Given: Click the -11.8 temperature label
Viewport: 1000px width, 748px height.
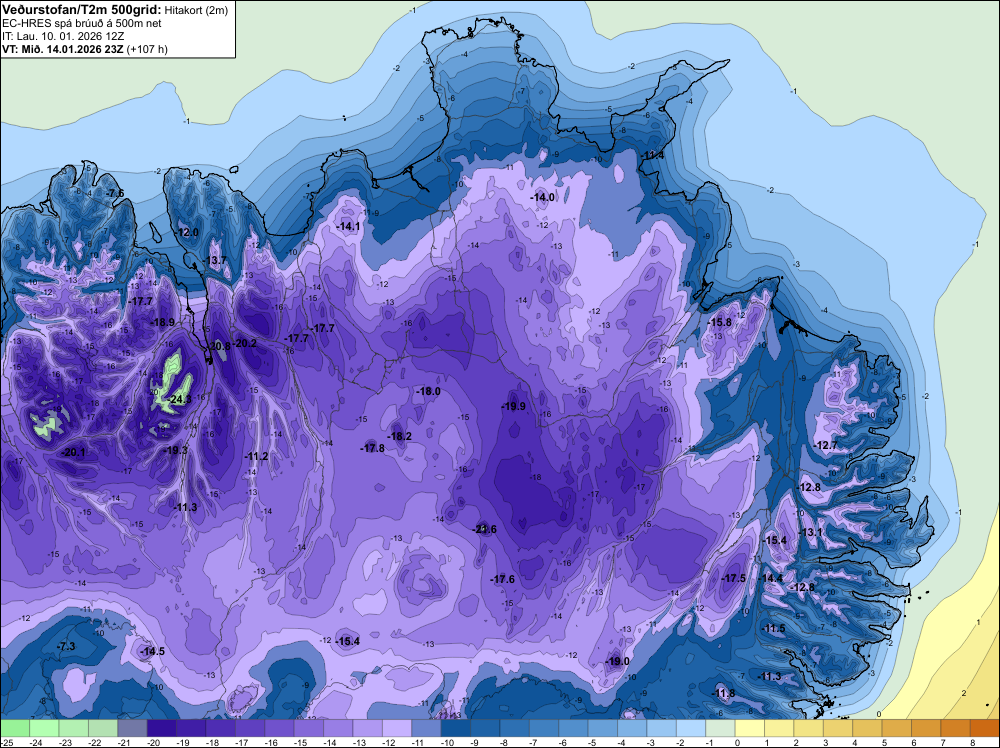Looking at the screenshot, I should click(723, 693).
